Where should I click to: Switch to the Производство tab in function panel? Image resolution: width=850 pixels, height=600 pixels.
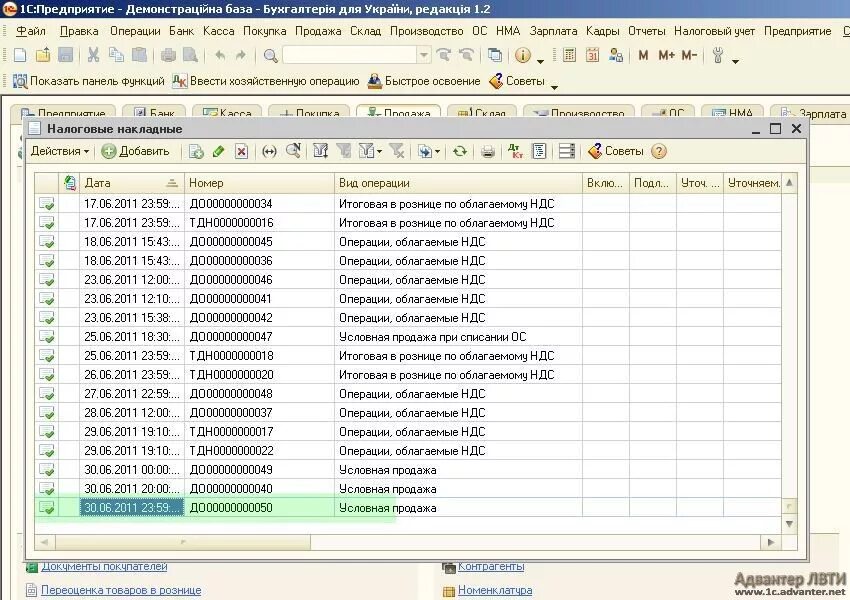pyautogui.click(x=578, y=112)
